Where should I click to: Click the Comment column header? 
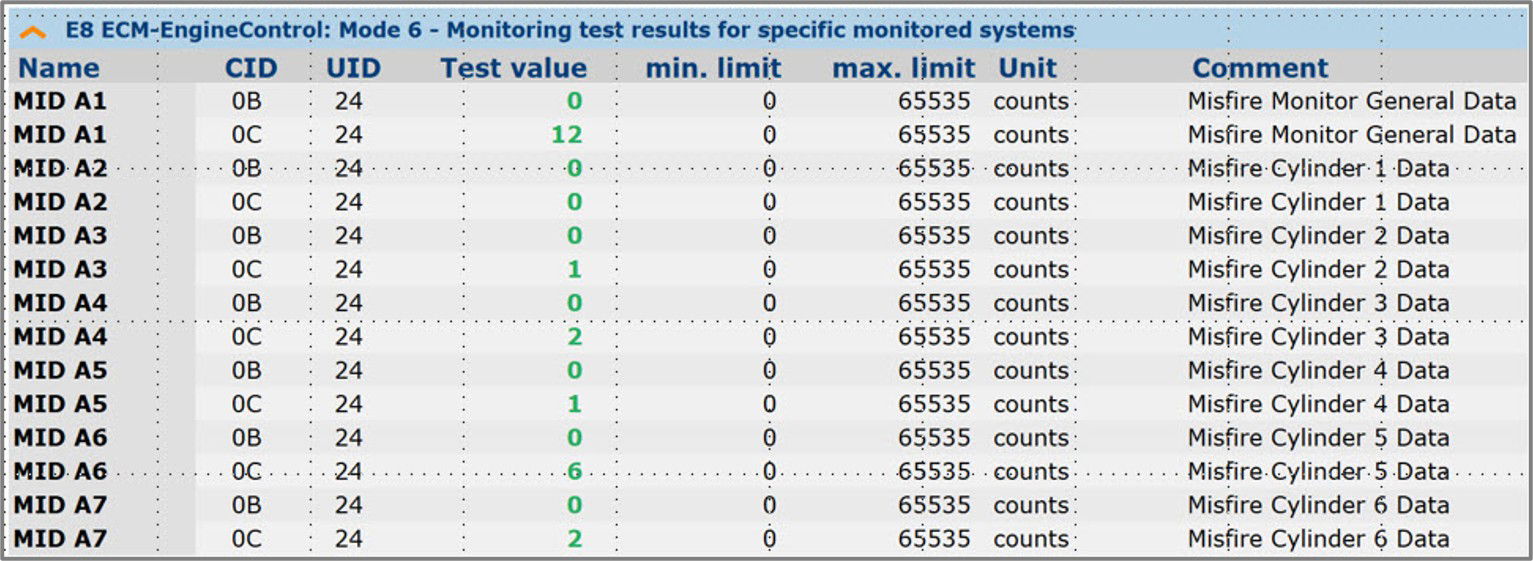[1260, 68]
